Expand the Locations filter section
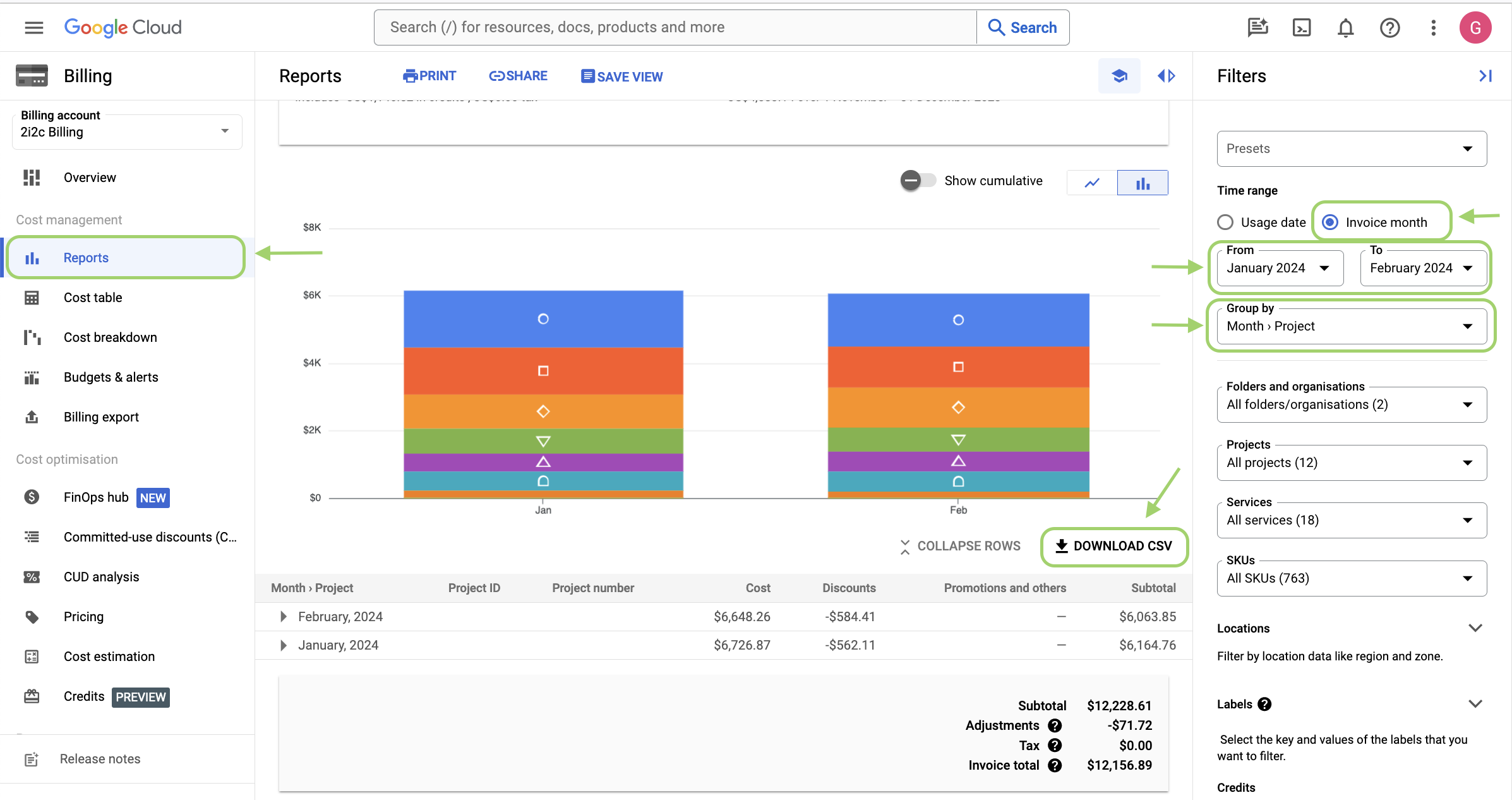This screenshot has width=1512, height=800. pos(1475,628)
